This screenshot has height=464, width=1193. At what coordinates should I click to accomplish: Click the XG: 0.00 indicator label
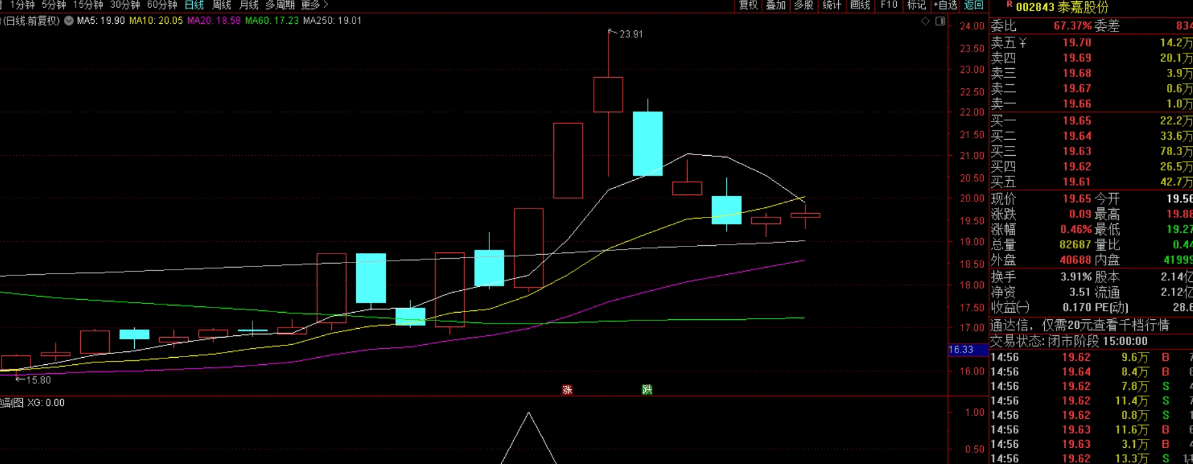(x=46, y=403)
